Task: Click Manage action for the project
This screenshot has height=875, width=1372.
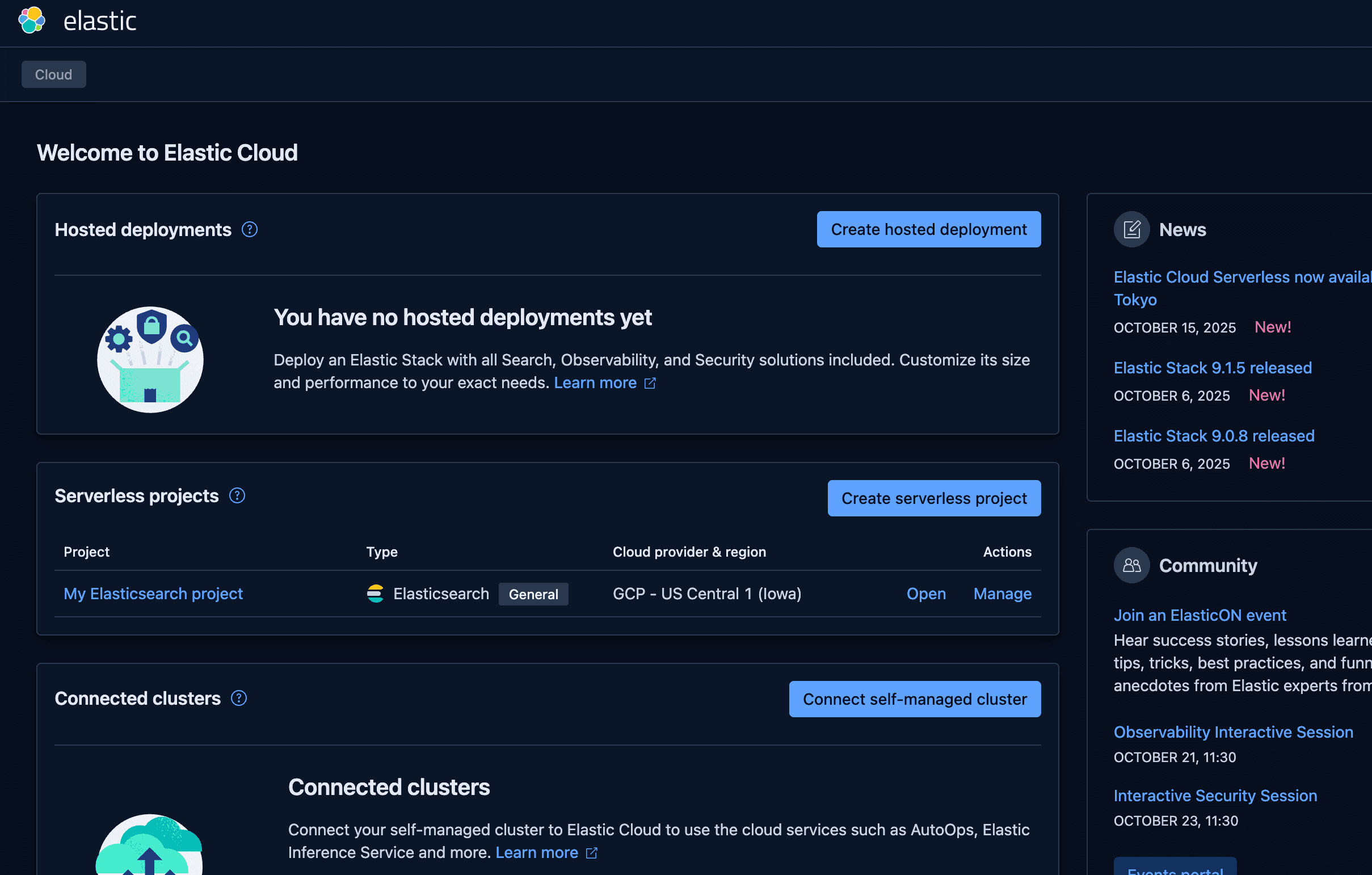Action: pos(1002,594)
